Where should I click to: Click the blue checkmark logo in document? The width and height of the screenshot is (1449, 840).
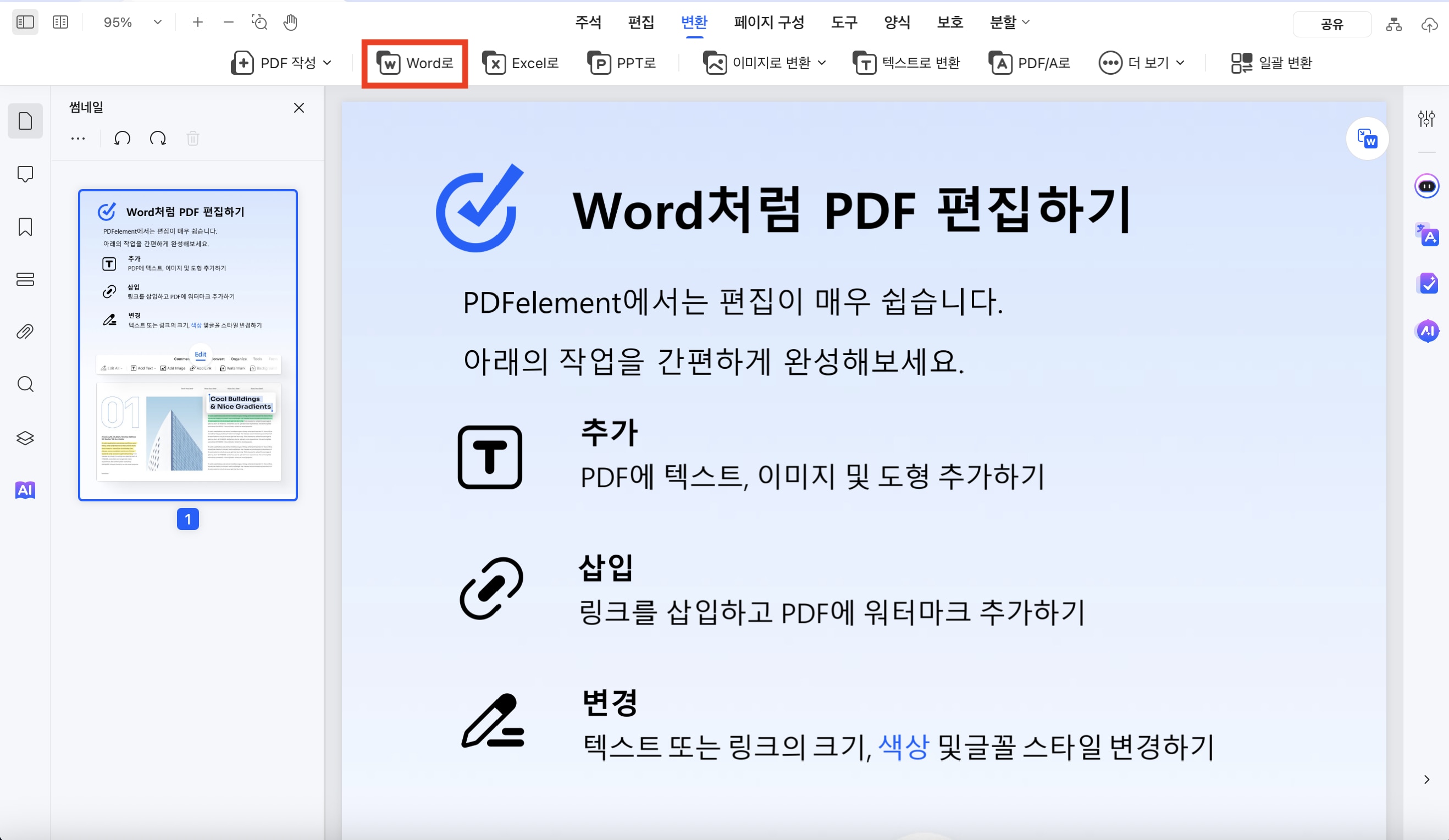click(479, 208)
